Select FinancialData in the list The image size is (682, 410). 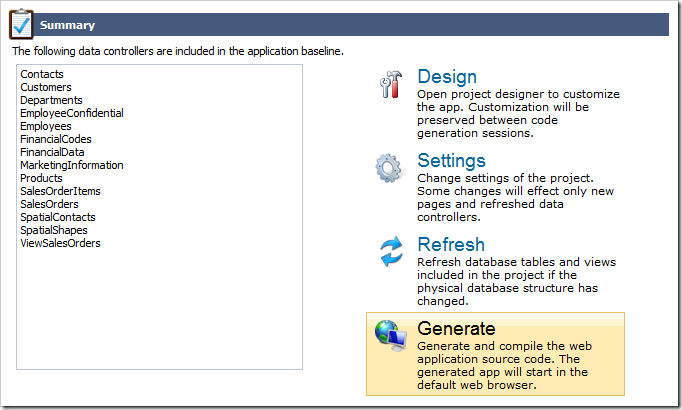52,152
